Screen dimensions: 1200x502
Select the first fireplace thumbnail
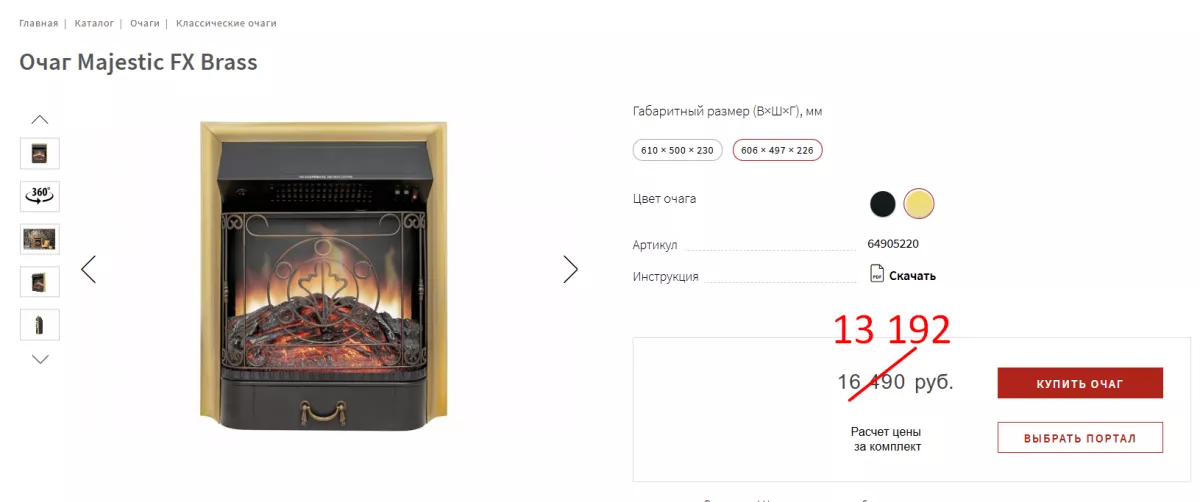click(x=40, y=153)
